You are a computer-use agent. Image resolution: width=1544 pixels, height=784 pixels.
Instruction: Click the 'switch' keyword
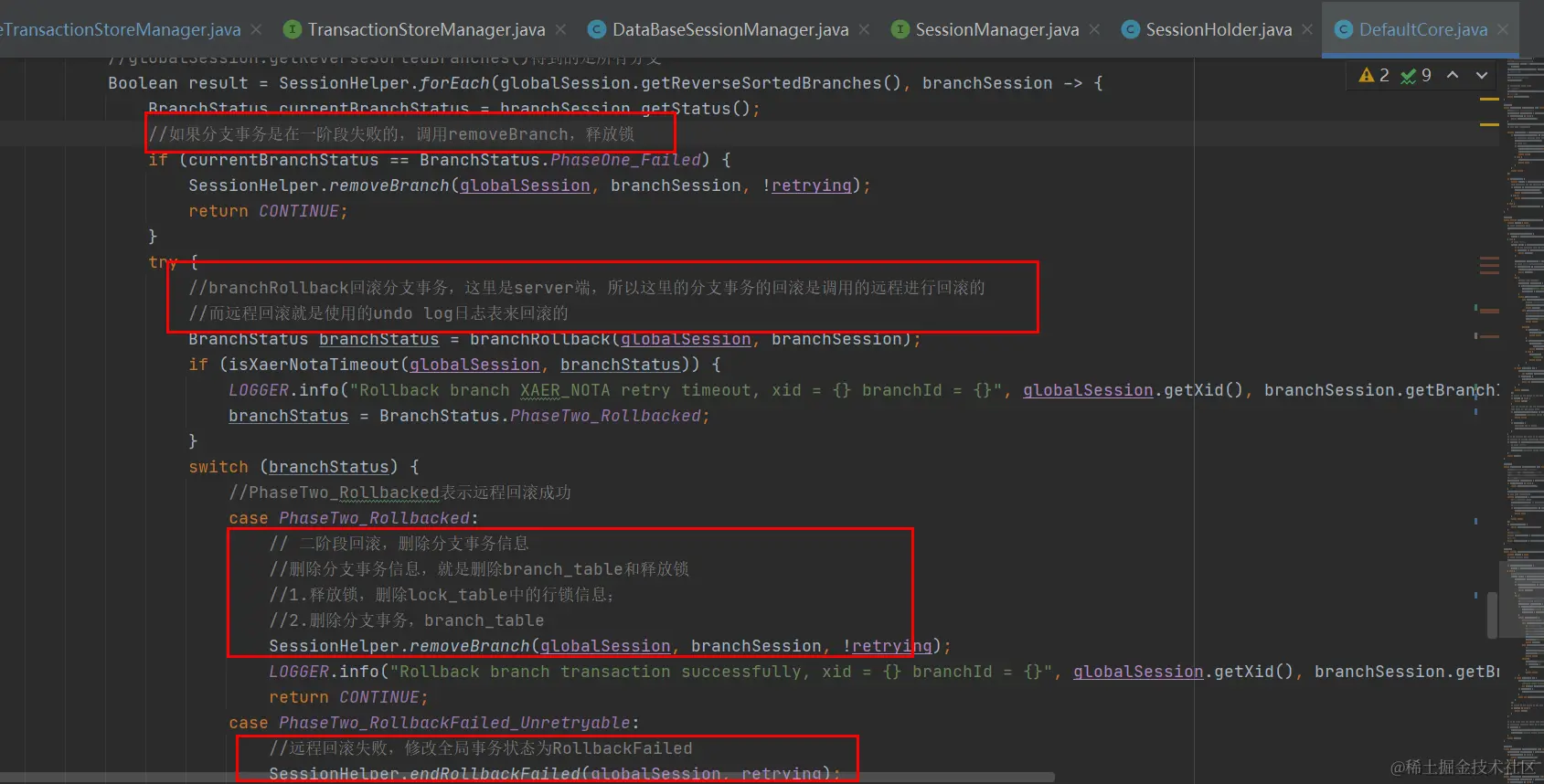pos(218,467)
